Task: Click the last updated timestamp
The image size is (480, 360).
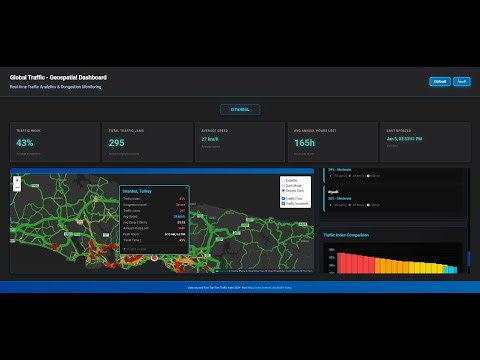Action: pos(404,139)
